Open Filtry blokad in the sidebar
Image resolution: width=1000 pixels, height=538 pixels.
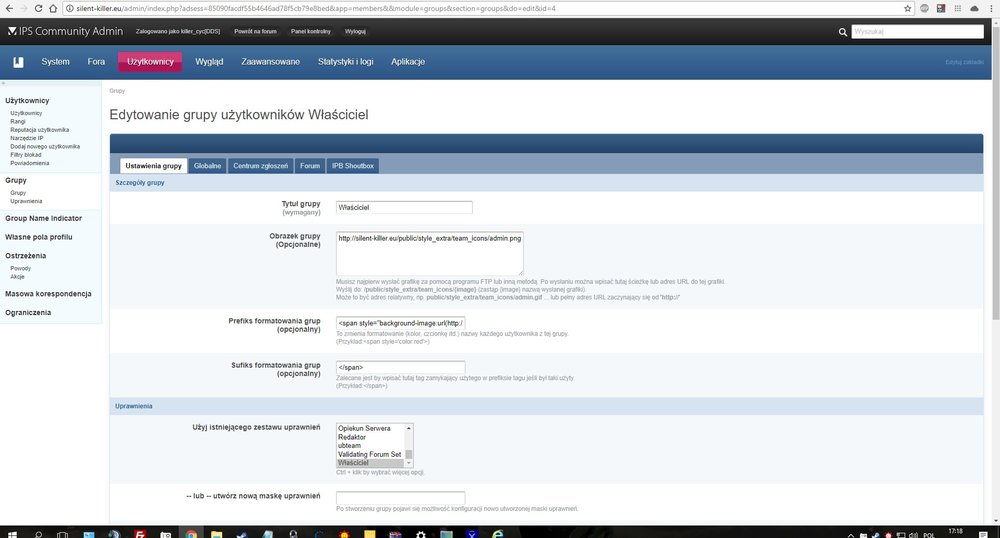coord(26,154)
